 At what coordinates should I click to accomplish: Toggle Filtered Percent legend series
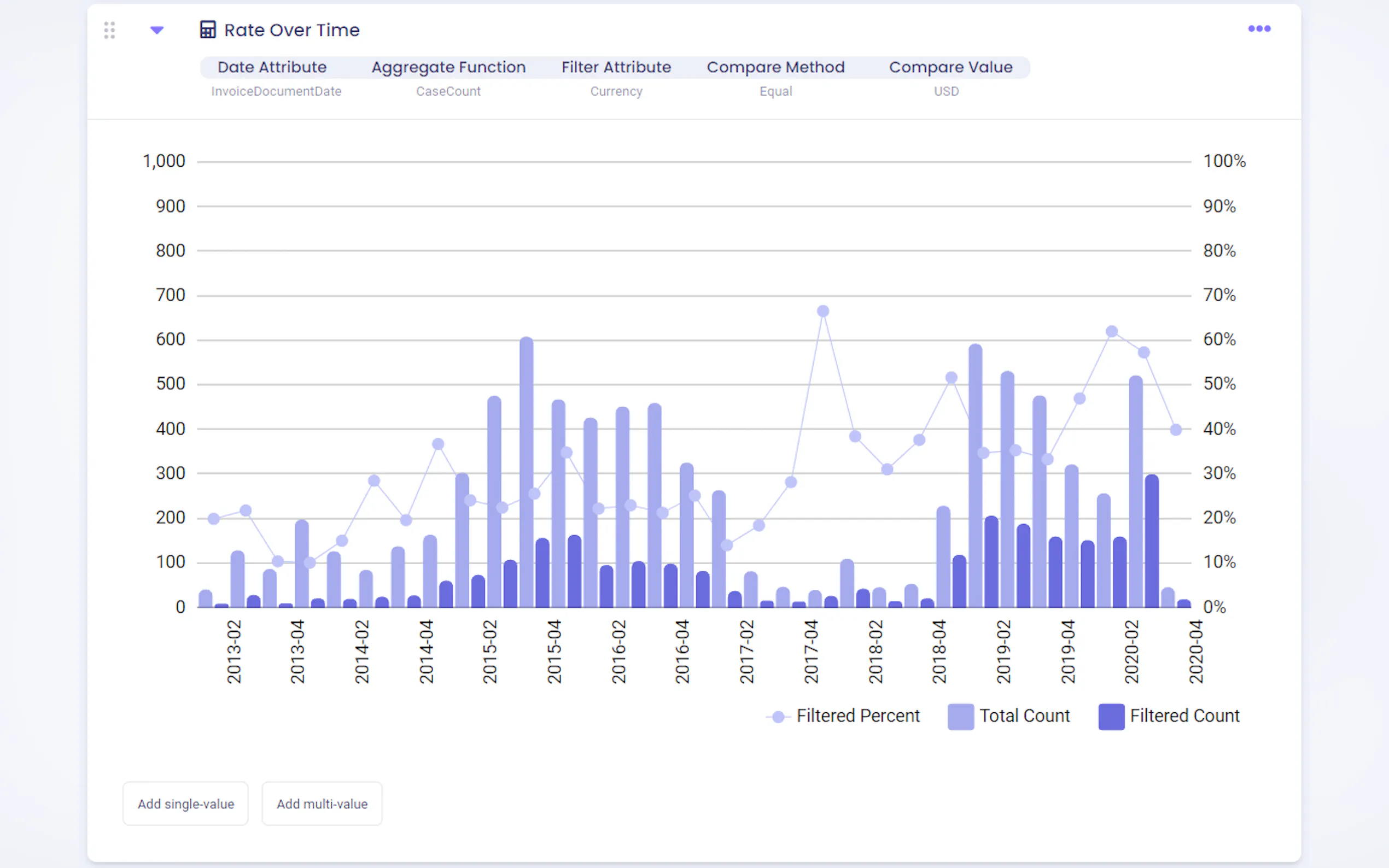(x=857, y=716)
